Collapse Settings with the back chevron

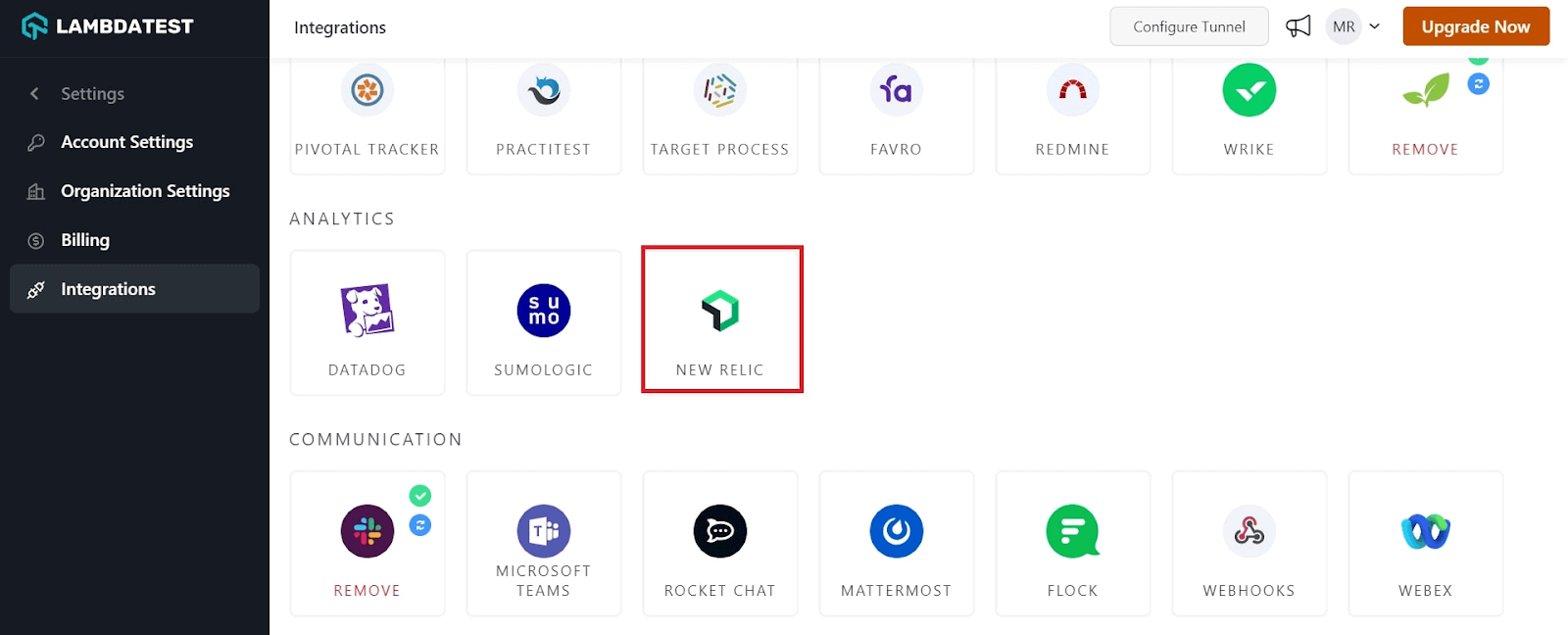click(35, 94)
